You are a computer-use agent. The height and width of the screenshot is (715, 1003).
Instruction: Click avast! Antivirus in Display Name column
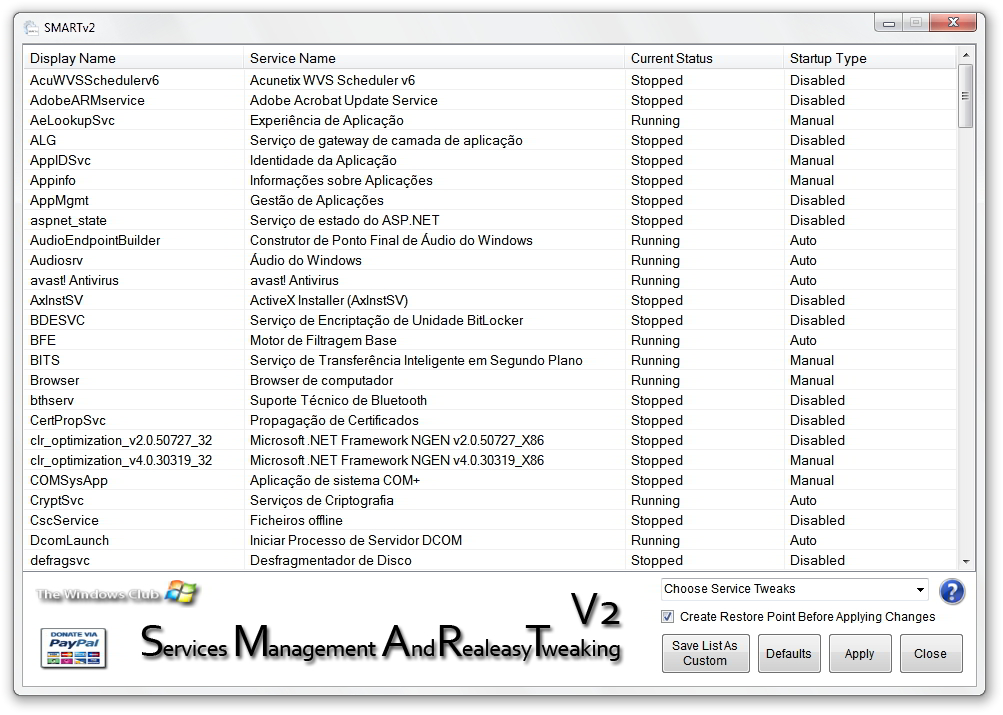coord(74,280)
